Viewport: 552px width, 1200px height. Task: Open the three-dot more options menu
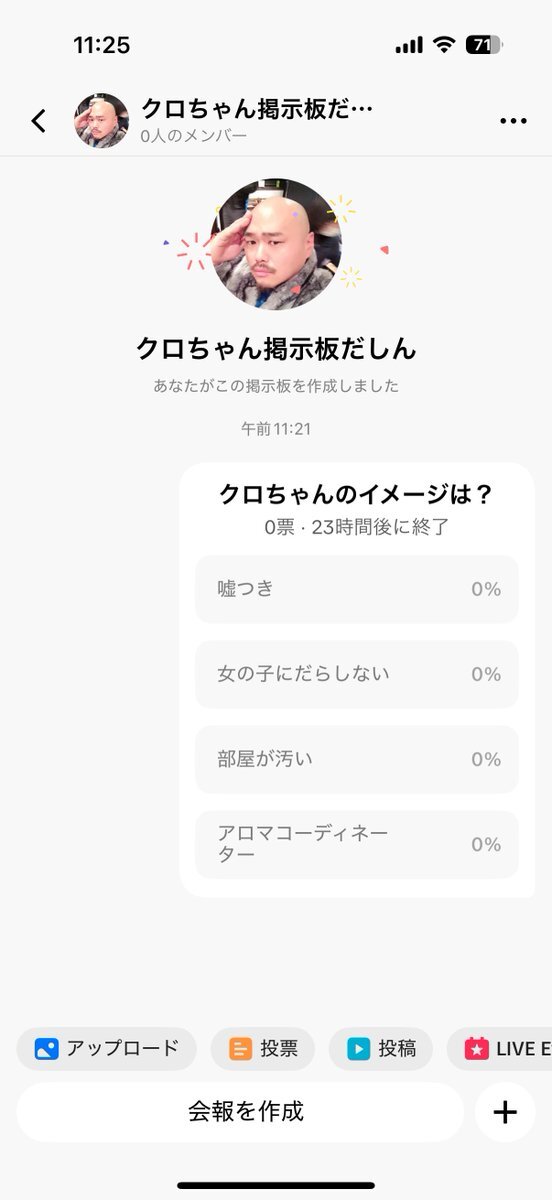(513, 121)
